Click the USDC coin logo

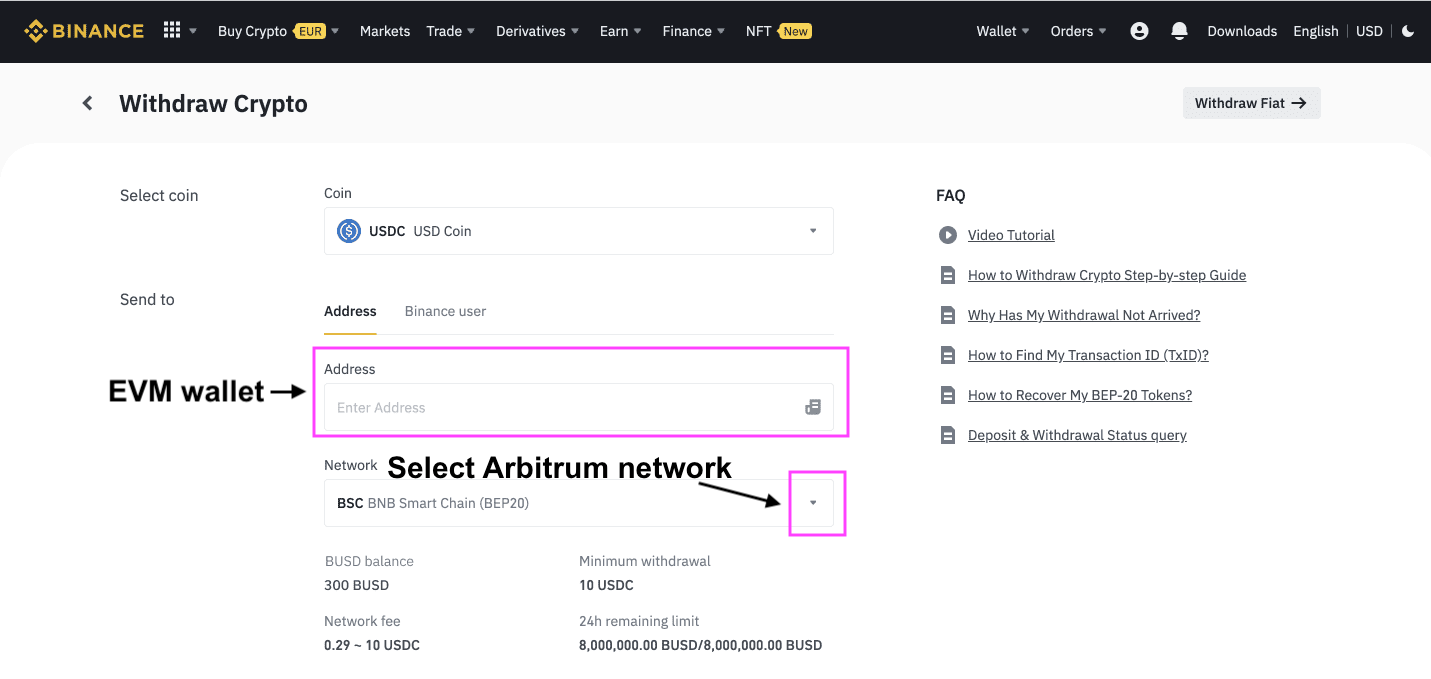click(x=349, y=231)
